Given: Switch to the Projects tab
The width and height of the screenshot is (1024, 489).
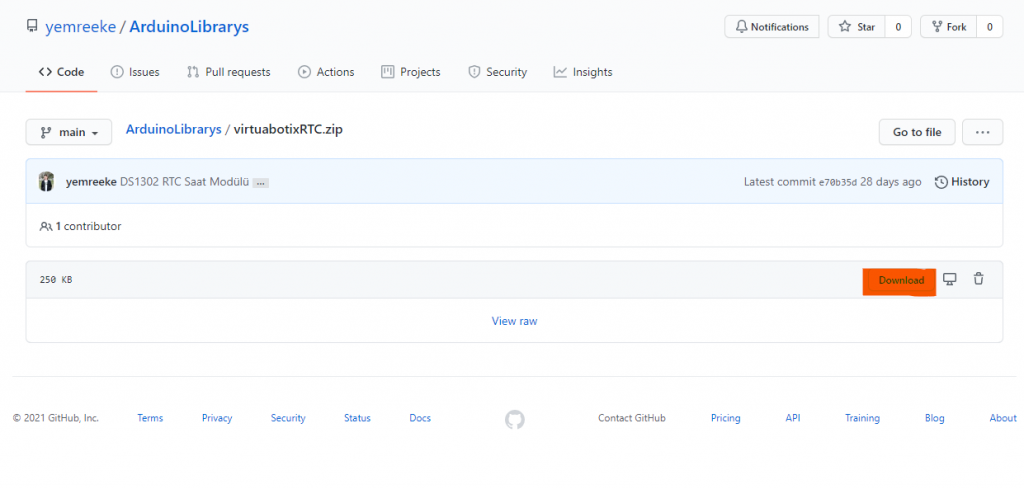Looking at the screenshot, I should click(x=411, y=72).
